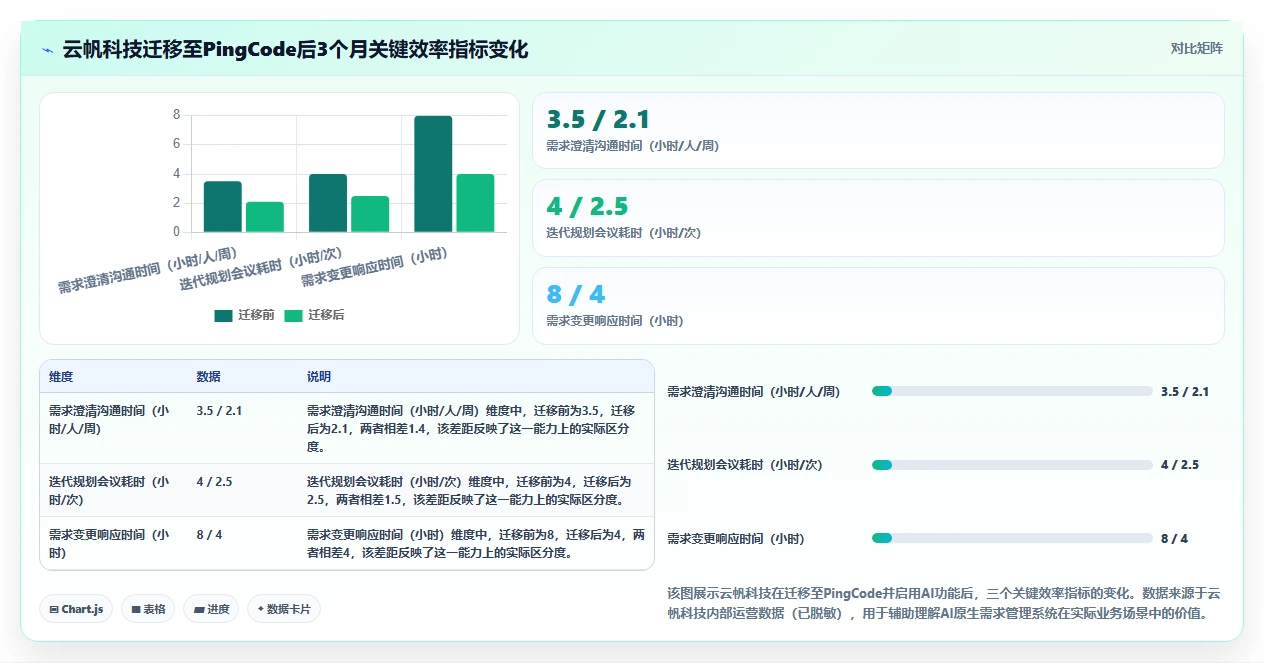Click the 3.5 / 2.1 data card
The height and width of the screenshot is (663, 1264).
click(878, 131)
